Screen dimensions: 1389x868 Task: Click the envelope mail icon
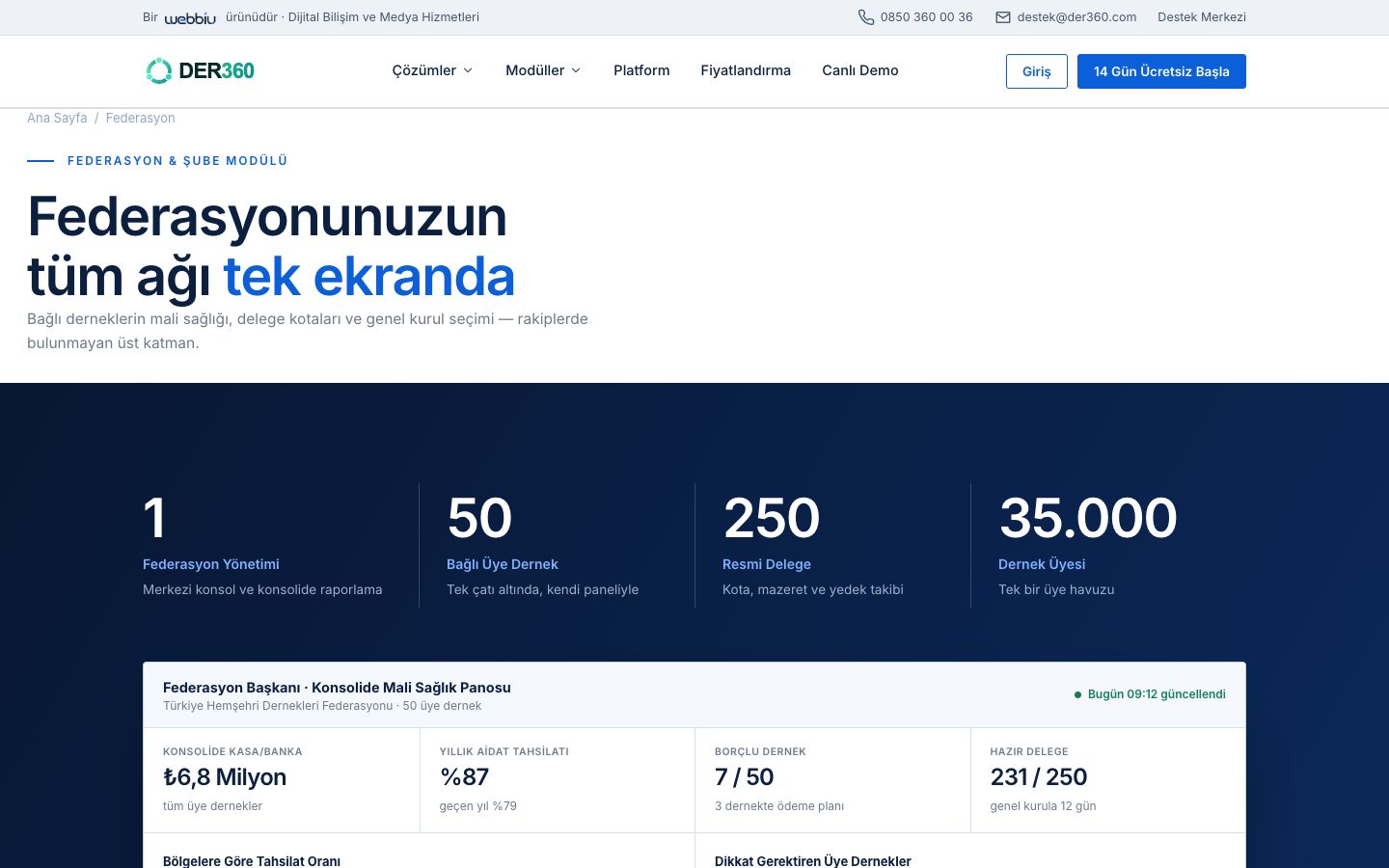coord(1003,17)
